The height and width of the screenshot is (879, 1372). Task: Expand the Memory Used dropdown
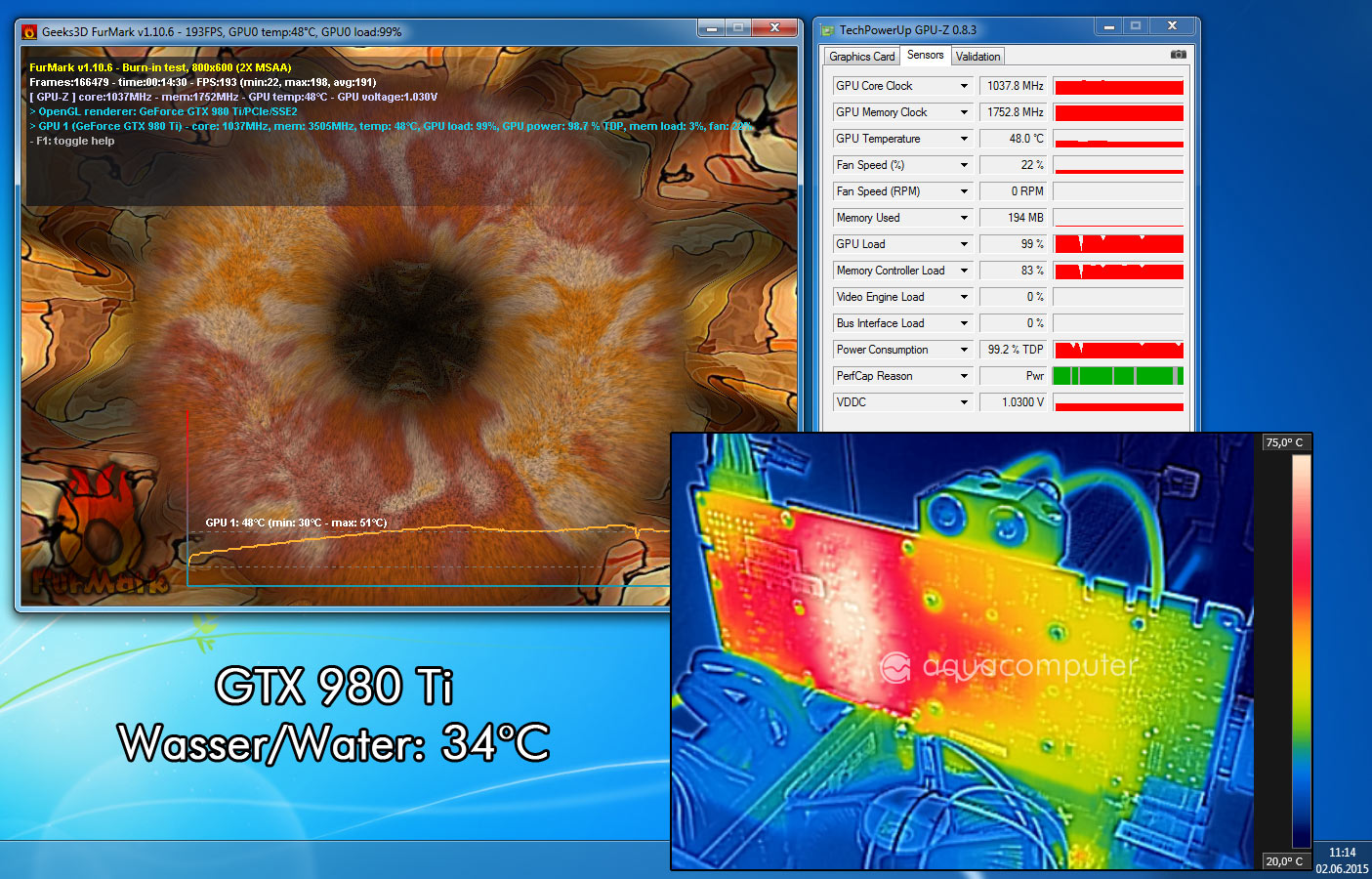[964, 218]
